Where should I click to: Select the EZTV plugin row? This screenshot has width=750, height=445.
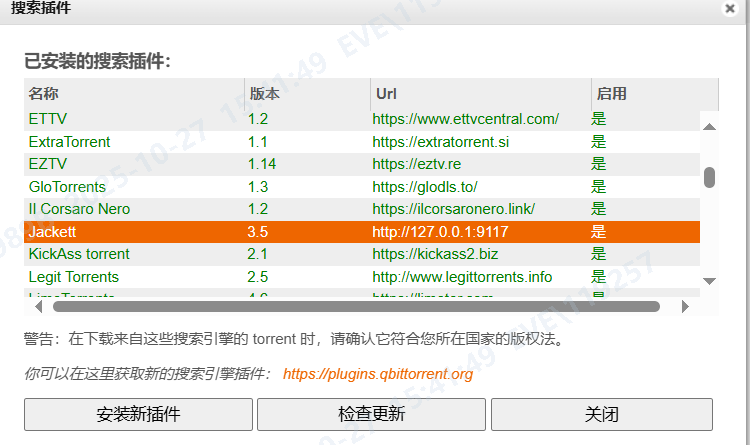(x=362, y=164)
